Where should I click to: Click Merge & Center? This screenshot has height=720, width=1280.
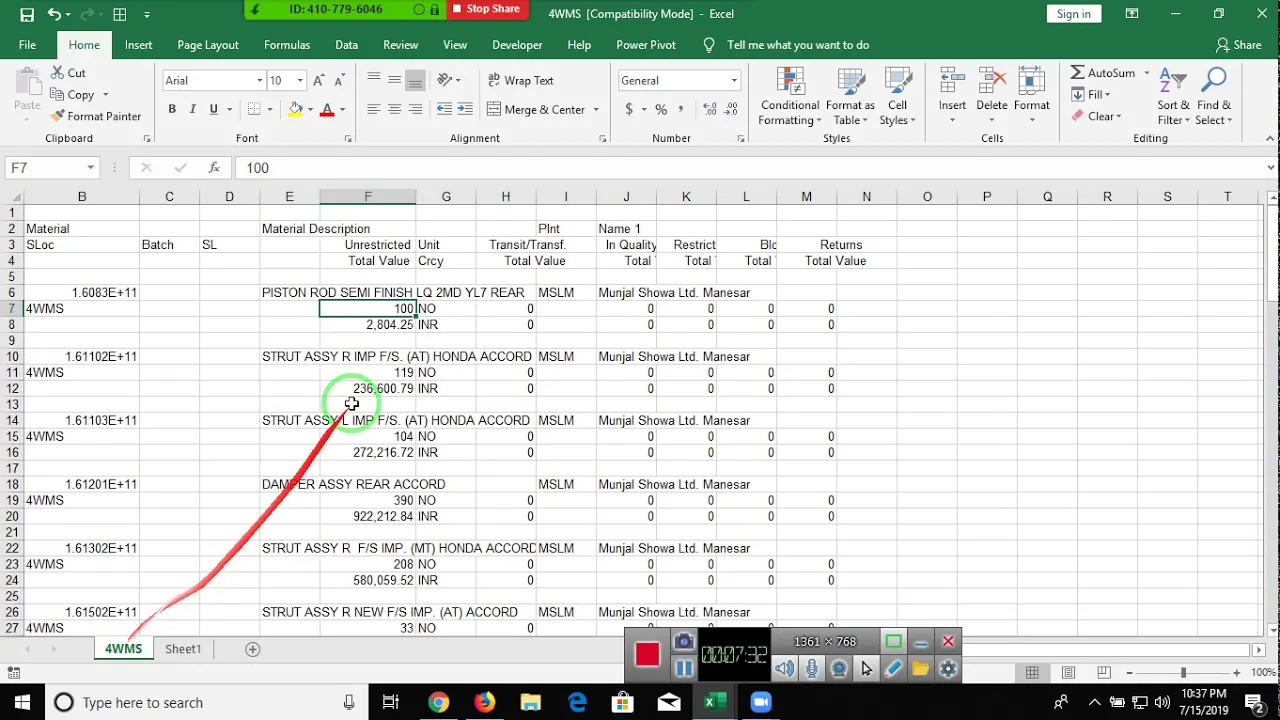[x=536, y=109]
